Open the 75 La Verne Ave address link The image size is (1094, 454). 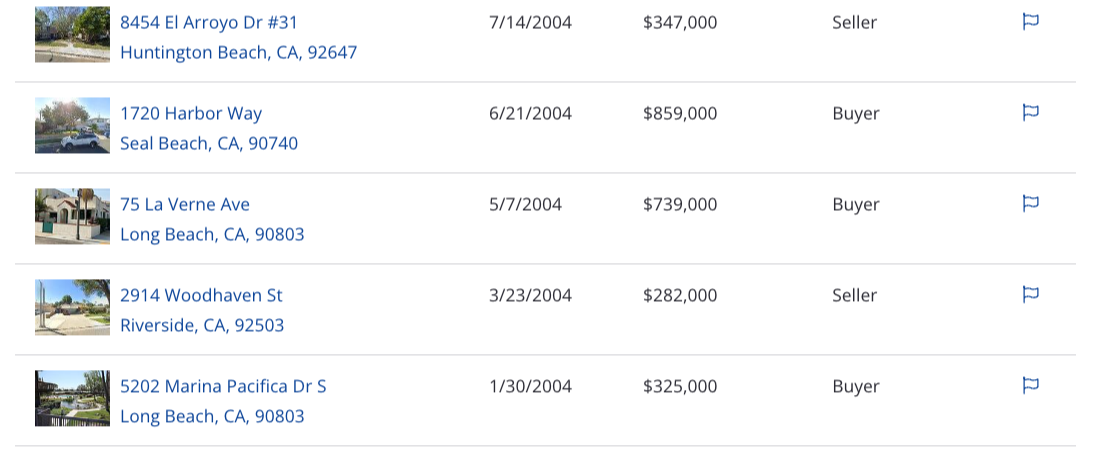point(185,204)
